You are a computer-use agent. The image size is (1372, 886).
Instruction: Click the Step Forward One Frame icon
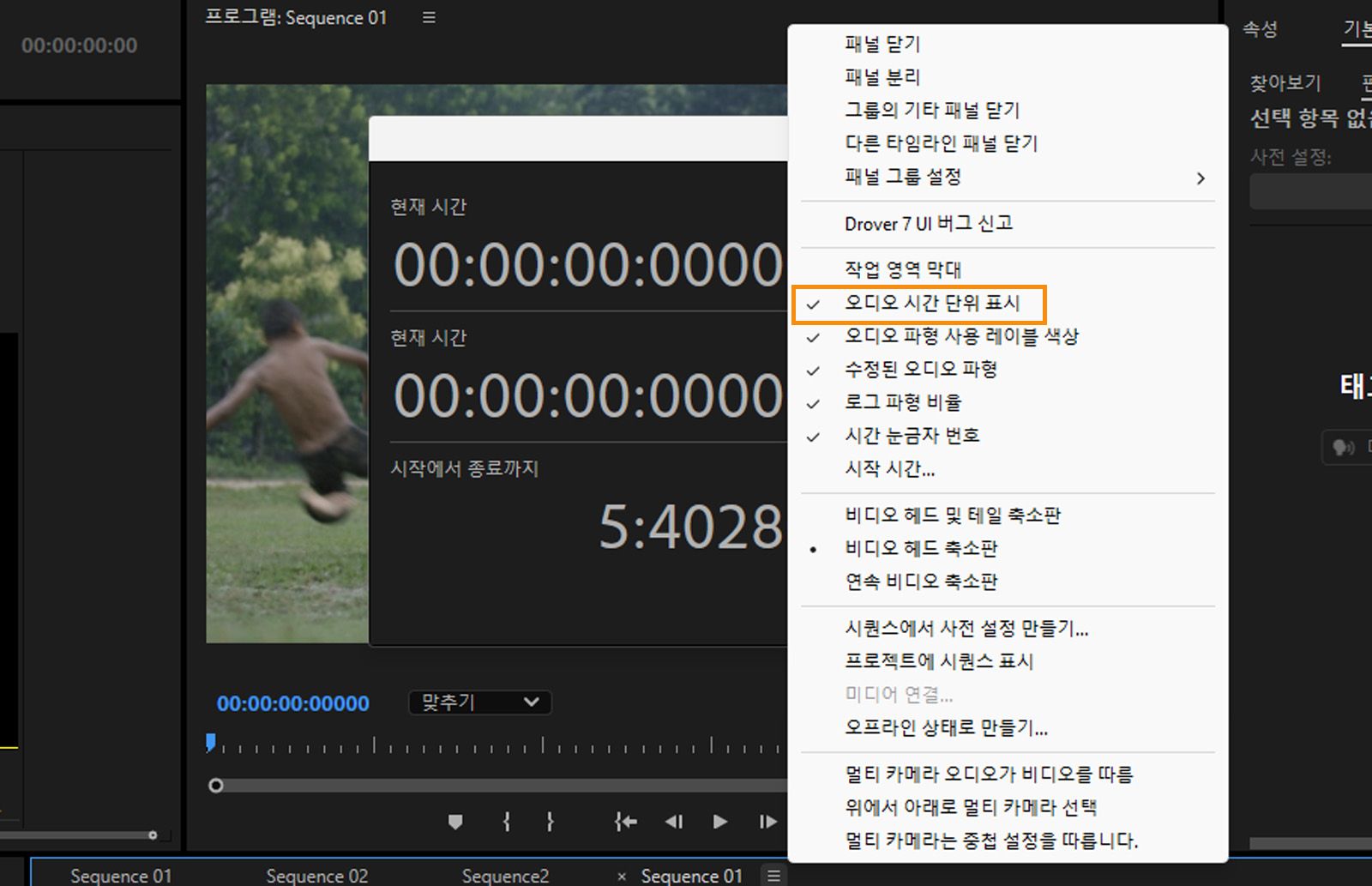point(766,822)
